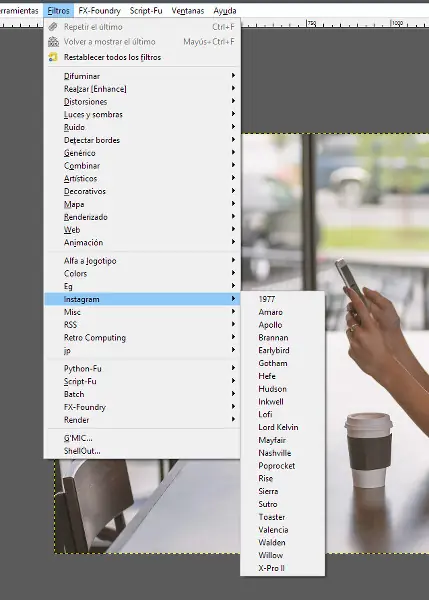The image size is (429, 600).
Task: Click the Restablecer todos los filtros icon
Action: coord(53,57)
